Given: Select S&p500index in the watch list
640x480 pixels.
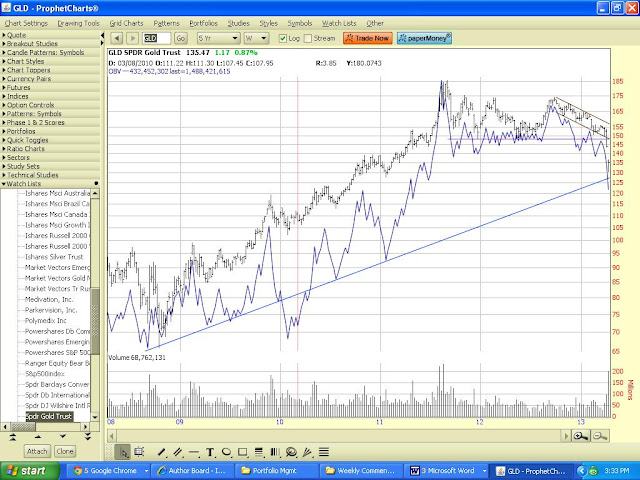Looking at the screenshot, I should coord(44,374).
